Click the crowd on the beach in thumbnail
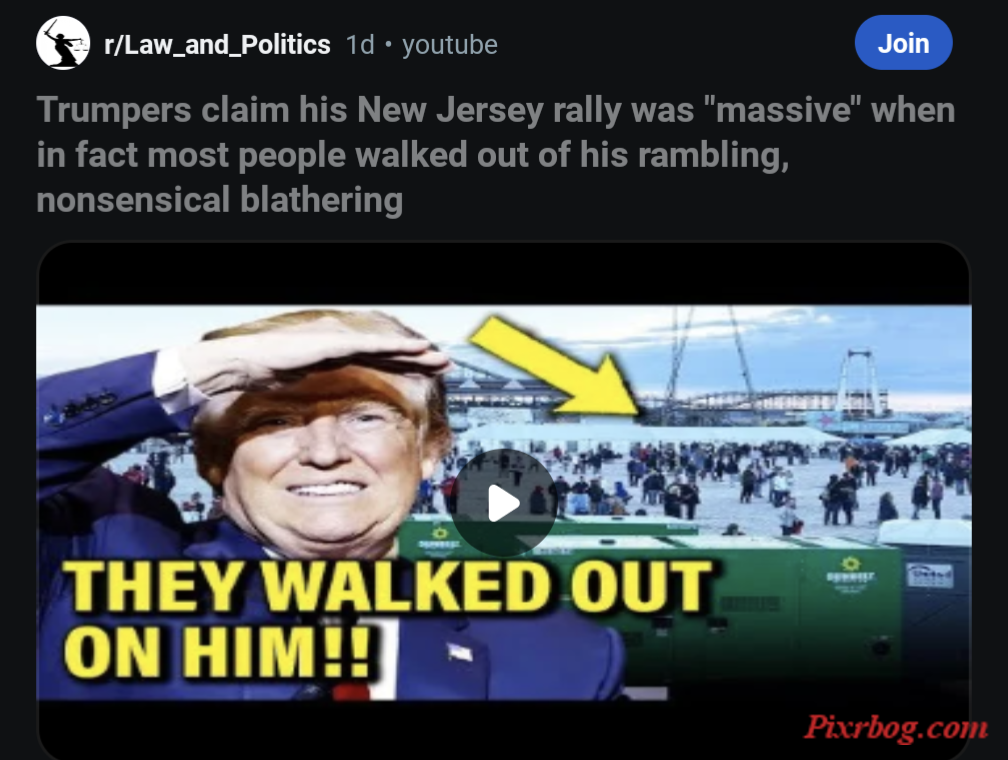Image resolution: width=1008 pixels, height=760 pixels. [739, 479]
